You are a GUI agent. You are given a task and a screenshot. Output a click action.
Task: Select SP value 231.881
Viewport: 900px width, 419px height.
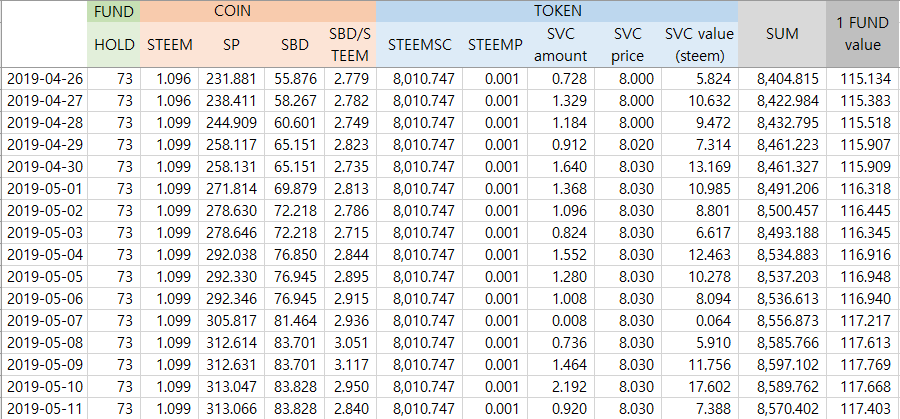231,79
